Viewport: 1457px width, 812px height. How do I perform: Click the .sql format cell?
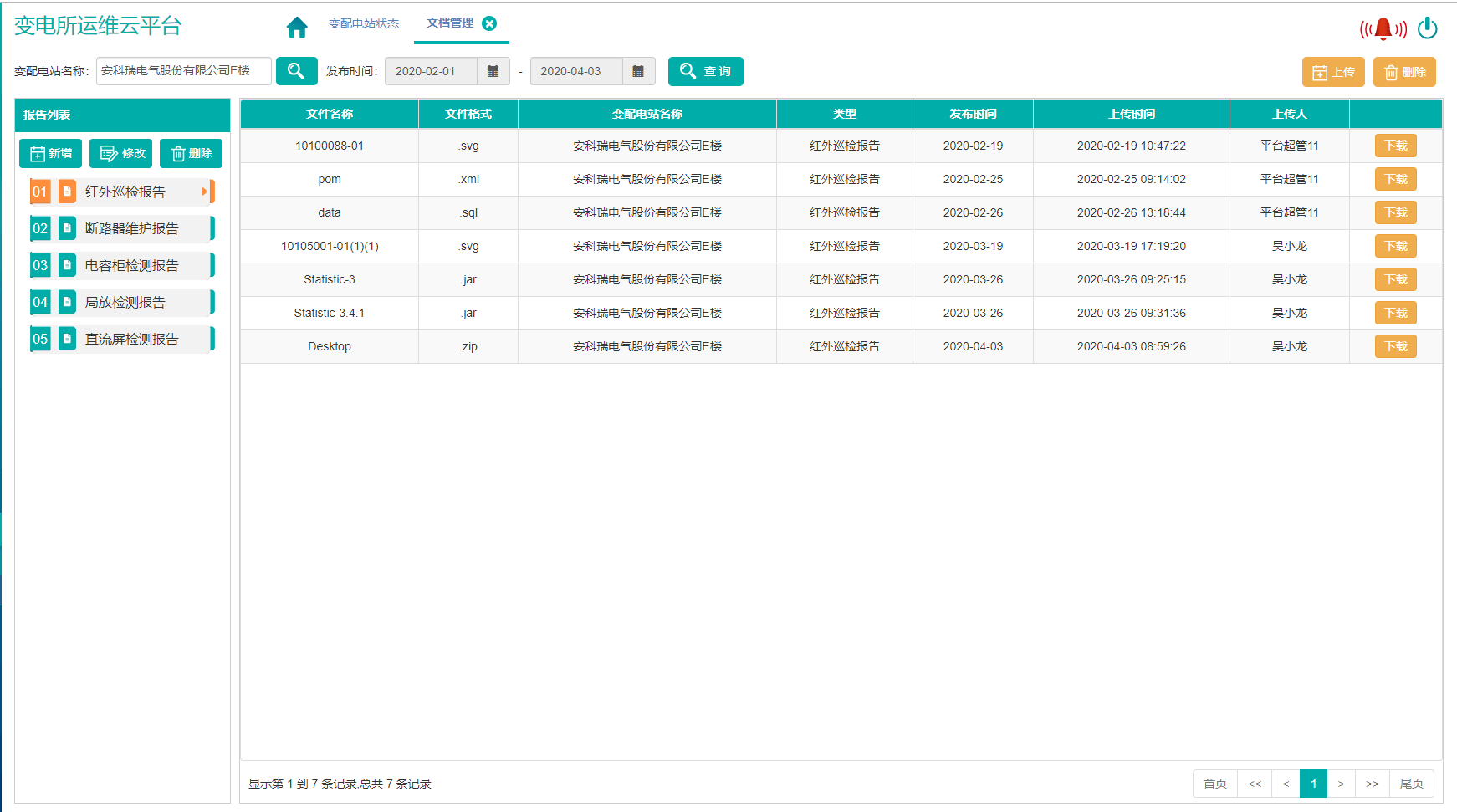coord(468,212)
